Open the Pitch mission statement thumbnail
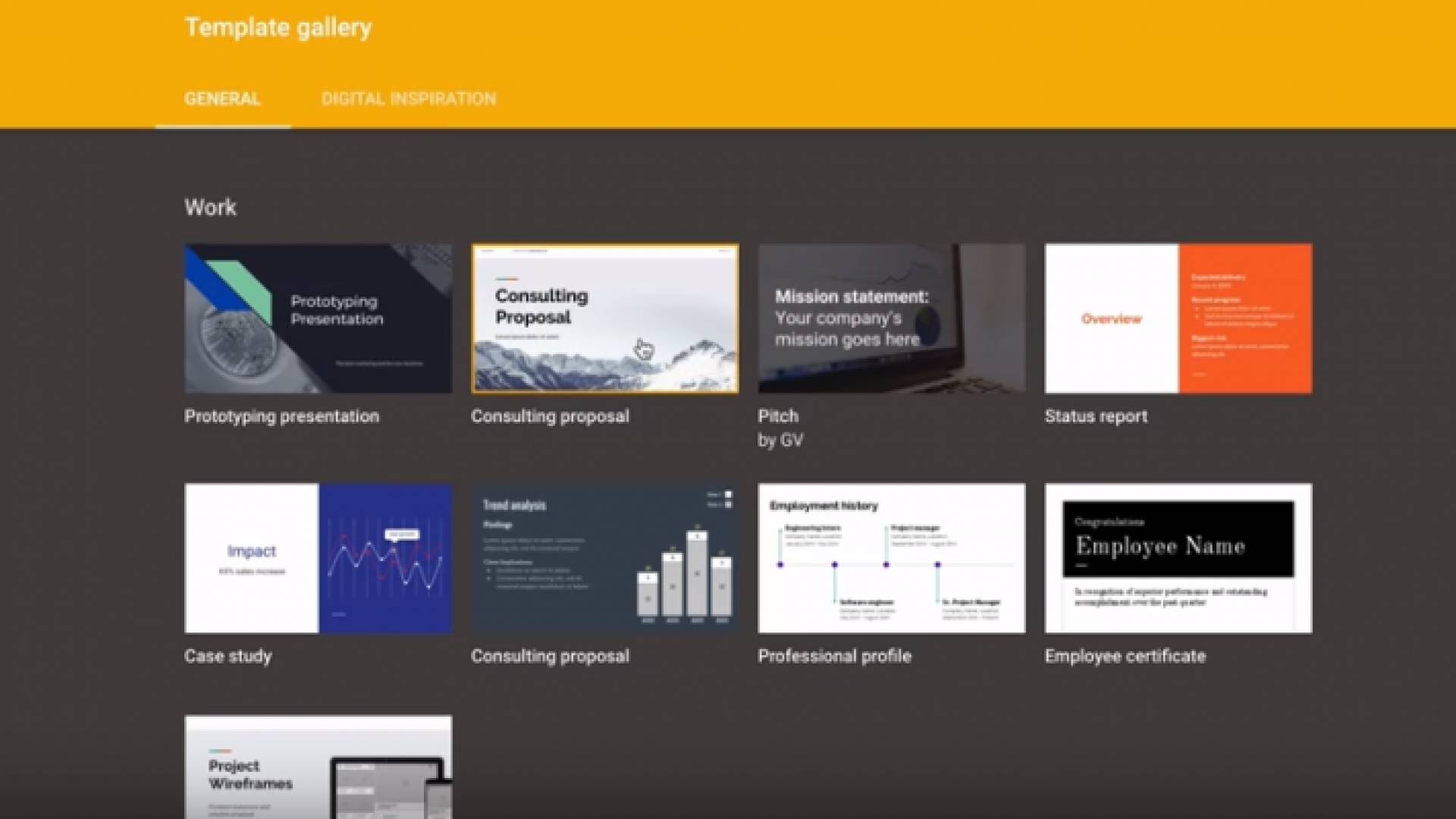 coord(891,318)
